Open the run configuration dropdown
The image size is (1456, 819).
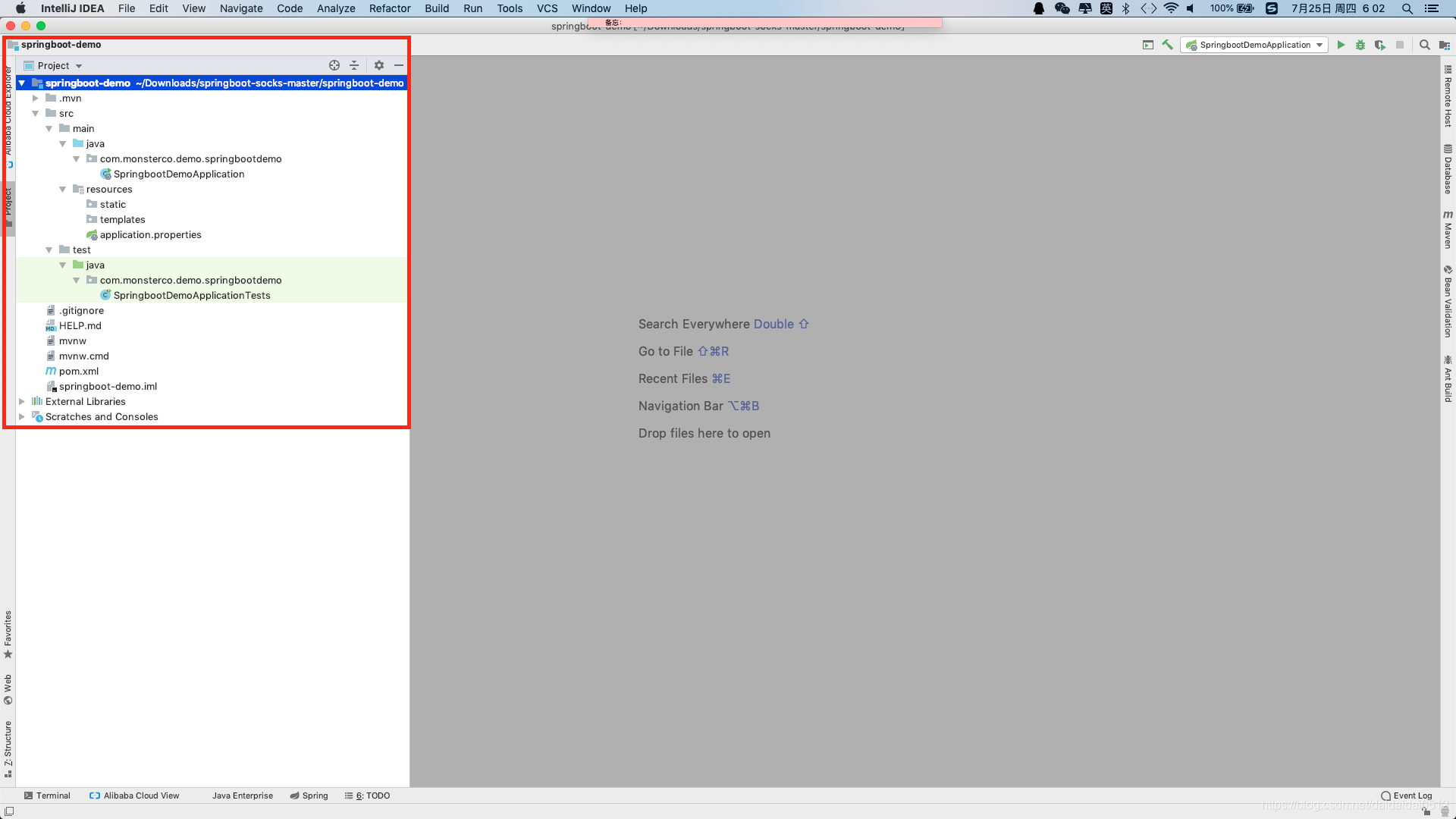coord(1254,45)
